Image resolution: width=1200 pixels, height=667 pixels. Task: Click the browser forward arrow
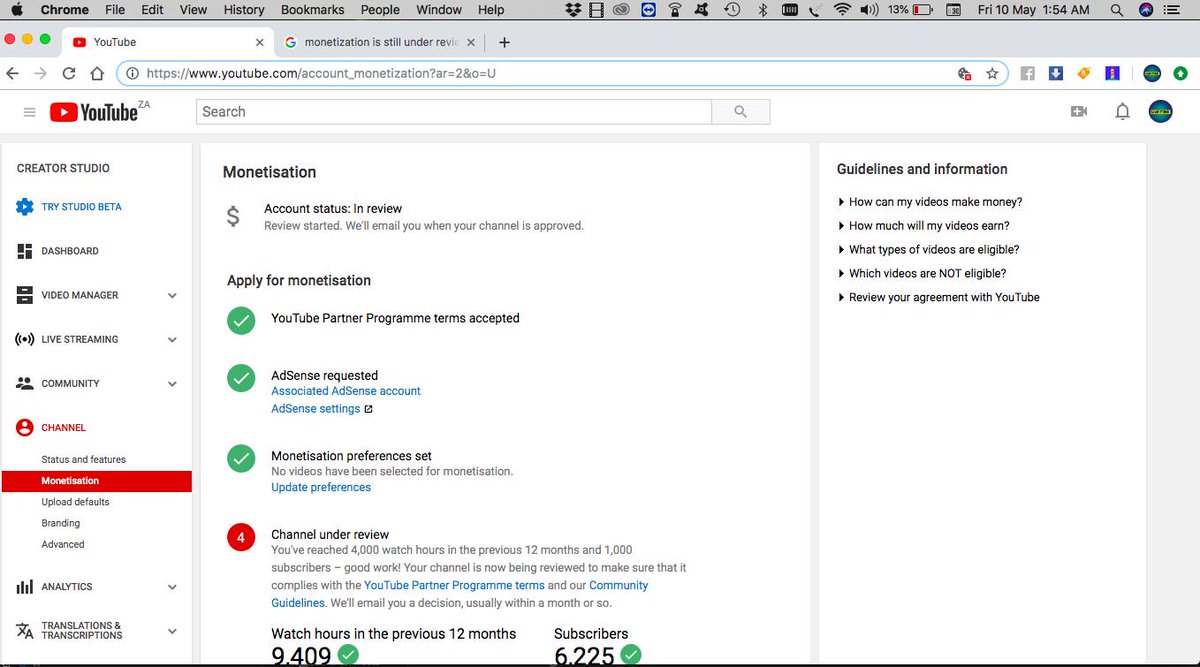(41, 73)
